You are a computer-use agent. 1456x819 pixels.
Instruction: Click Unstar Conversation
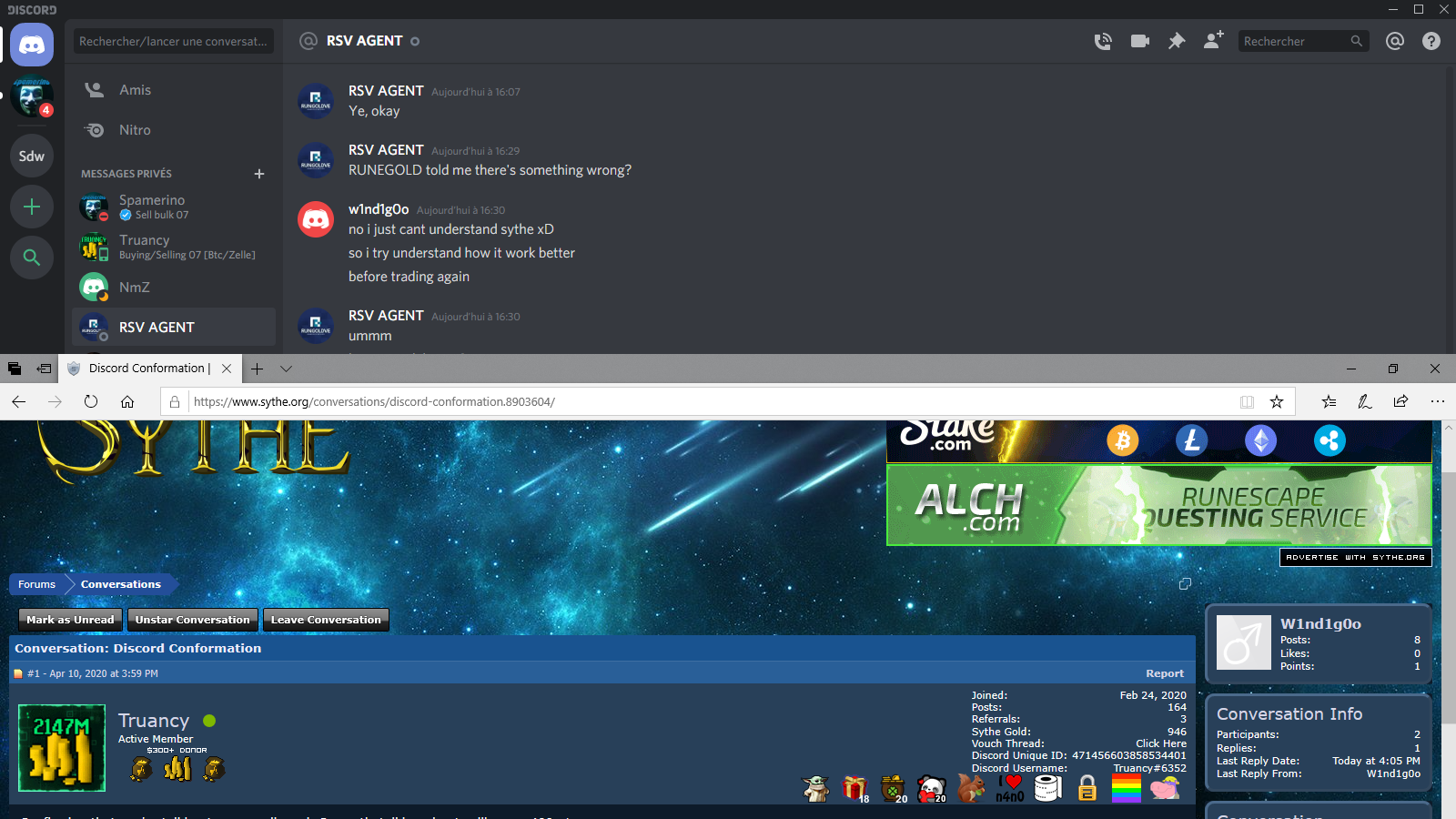coord(193,620)
